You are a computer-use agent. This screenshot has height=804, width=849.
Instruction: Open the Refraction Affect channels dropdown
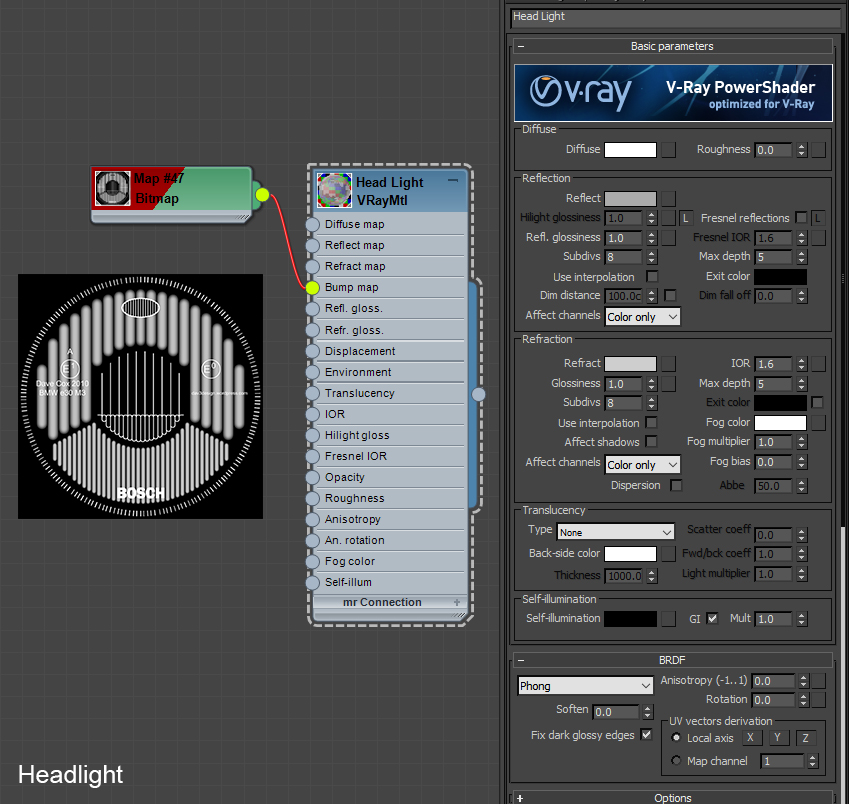click(642, 465)
